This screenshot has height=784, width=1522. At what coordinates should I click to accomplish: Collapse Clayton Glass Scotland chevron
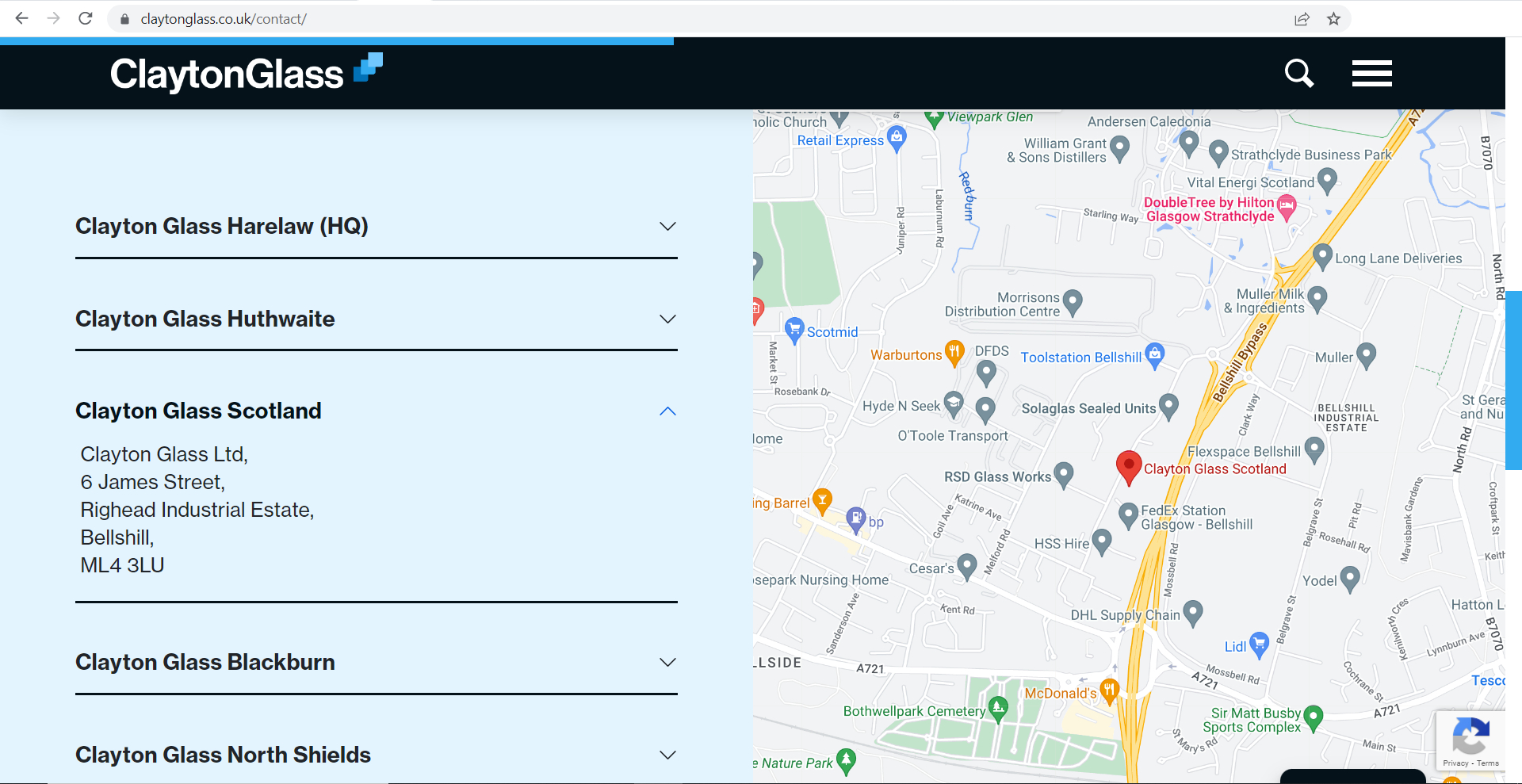coord(668,411)
